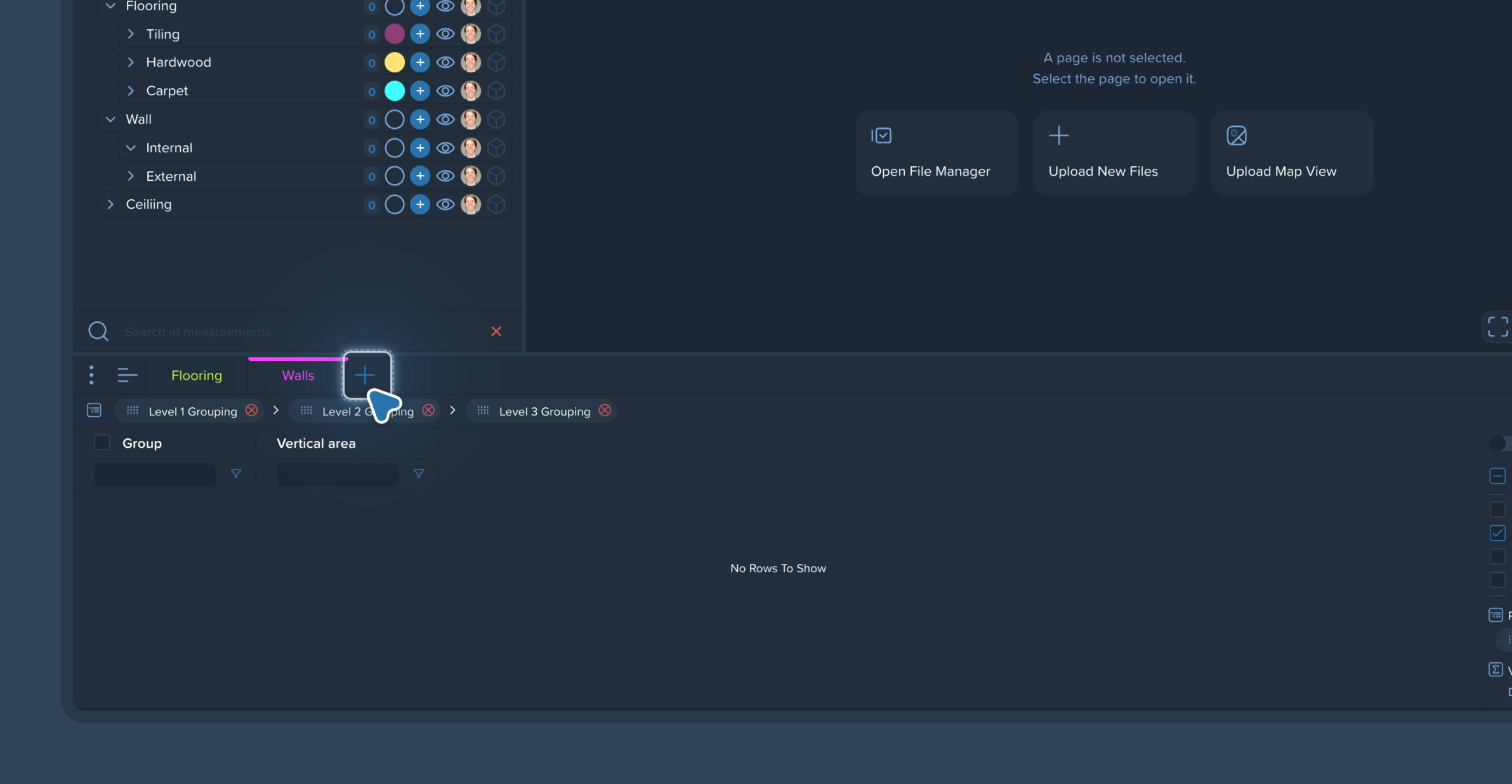This screenshot has width=1512, height=784.
Task: Open the three-dot vertical menu
Action: pos(92,375)
